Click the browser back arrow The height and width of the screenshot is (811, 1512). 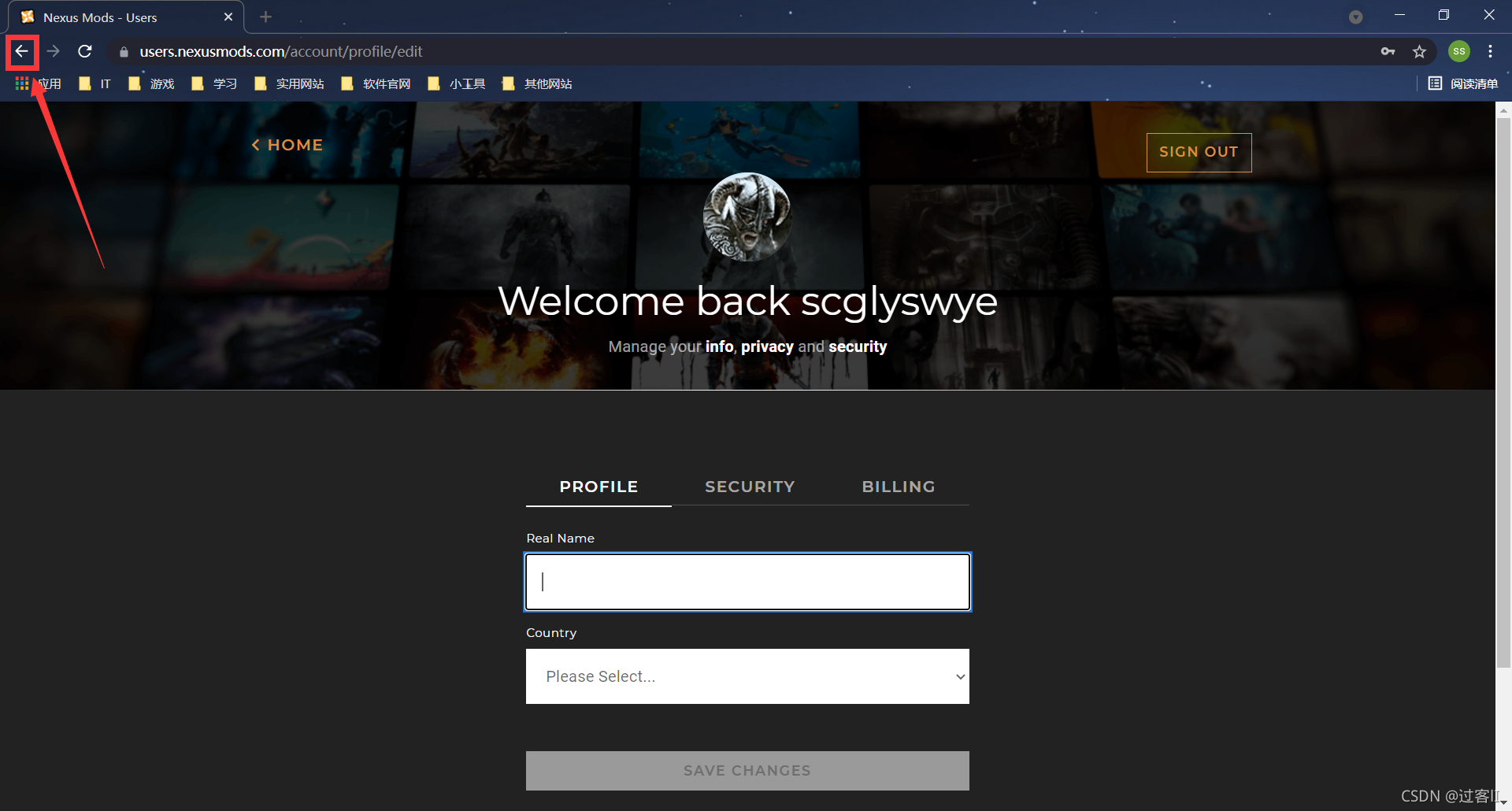click(22, 51)
